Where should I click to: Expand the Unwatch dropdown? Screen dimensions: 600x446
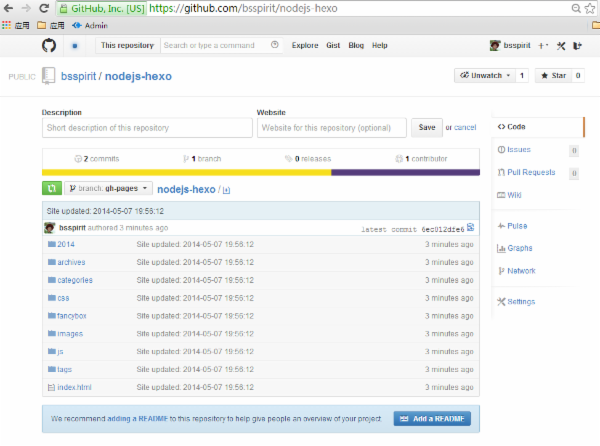pyautogui.click(x=485, y=75)
